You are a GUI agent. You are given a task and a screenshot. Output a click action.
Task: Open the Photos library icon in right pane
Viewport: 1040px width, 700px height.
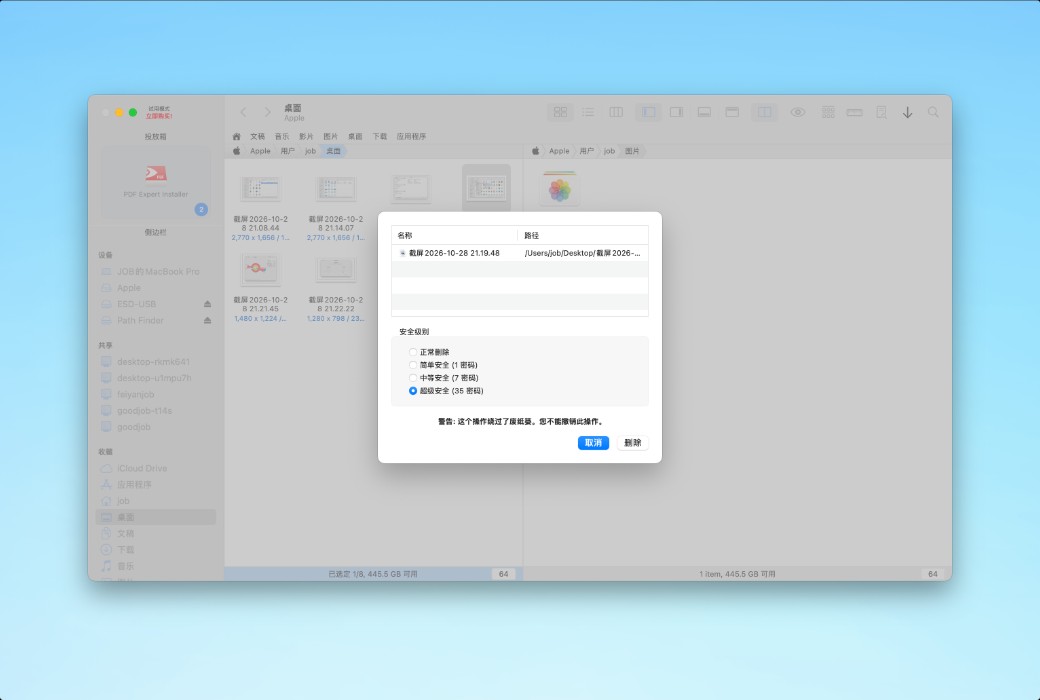tap(560, 188)
